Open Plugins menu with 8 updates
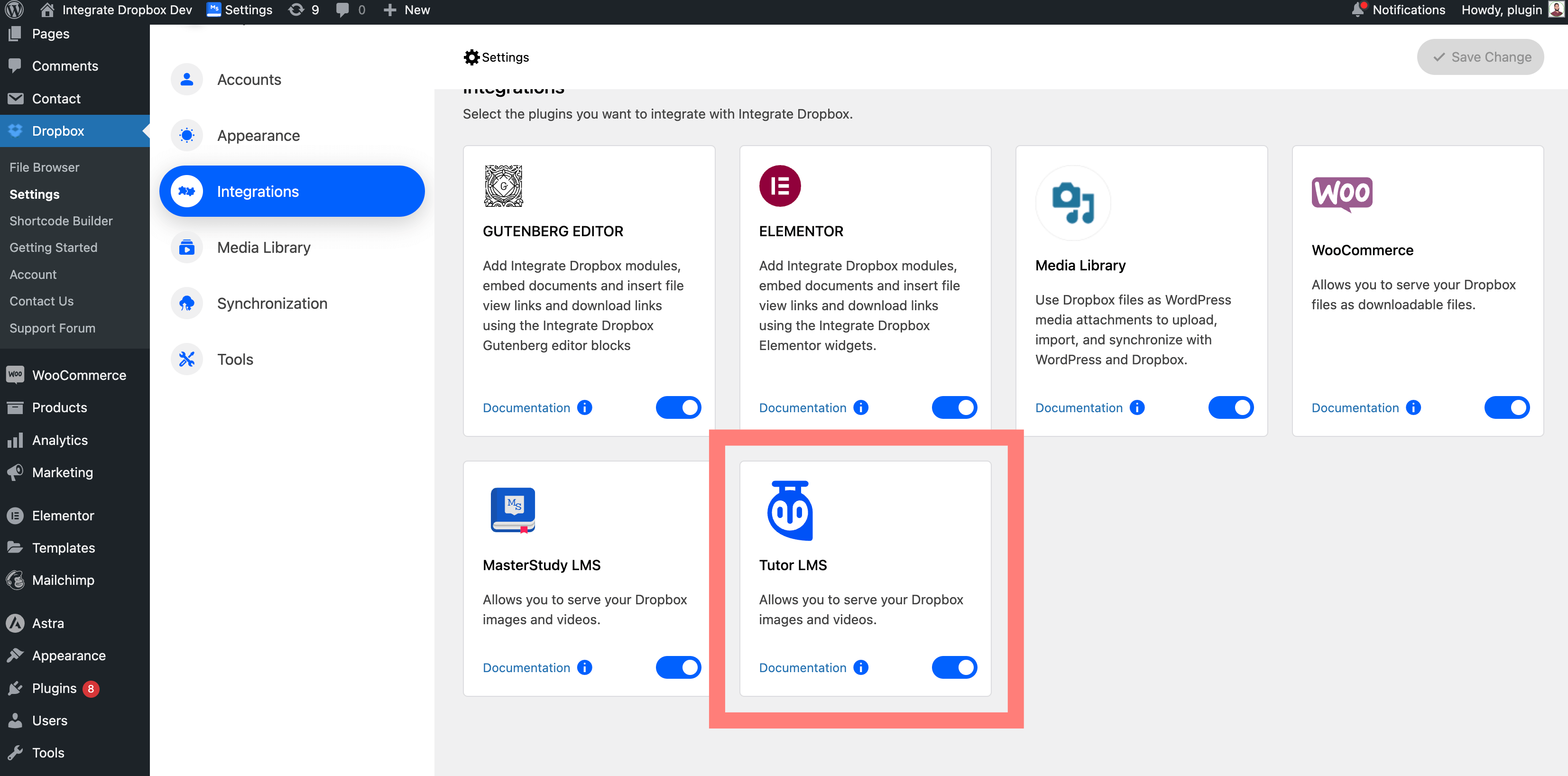The height and width of the screenshot is (776, 1568). 75,688
